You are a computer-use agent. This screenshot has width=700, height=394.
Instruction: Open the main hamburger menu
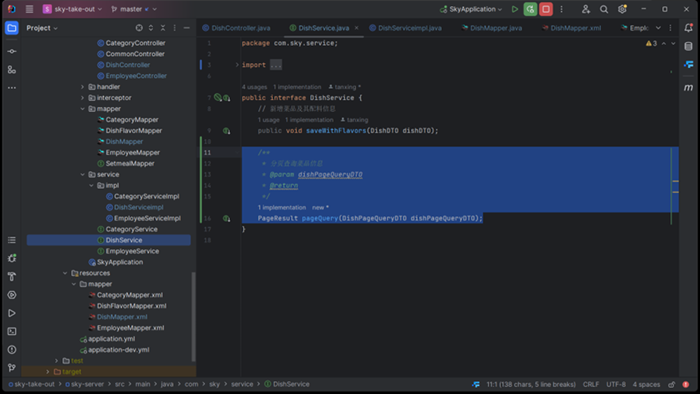[29, 9]
